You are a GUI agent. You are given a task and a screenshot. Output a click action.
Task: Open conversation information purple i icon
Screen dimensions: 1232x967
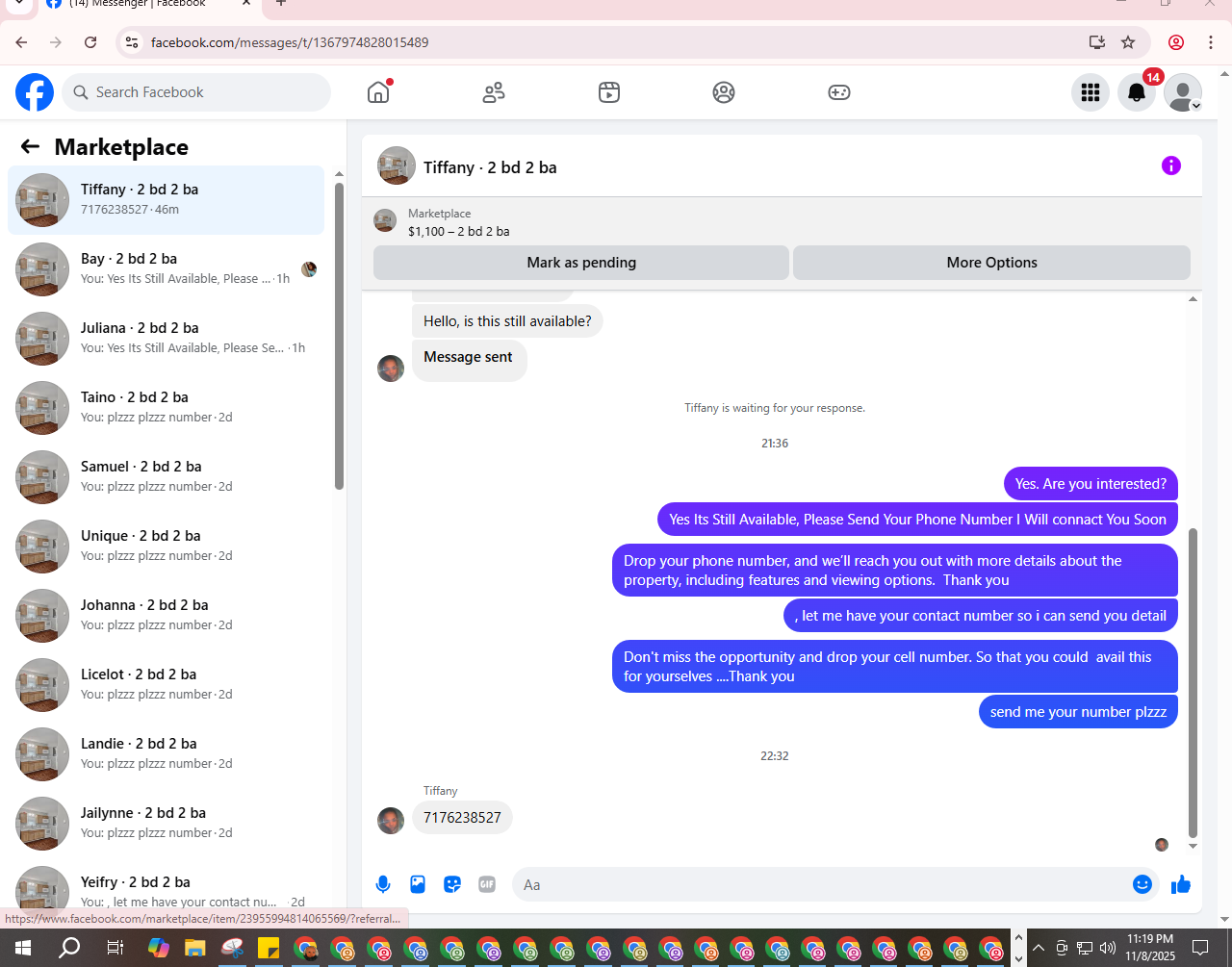click(x=1171, y=165)
